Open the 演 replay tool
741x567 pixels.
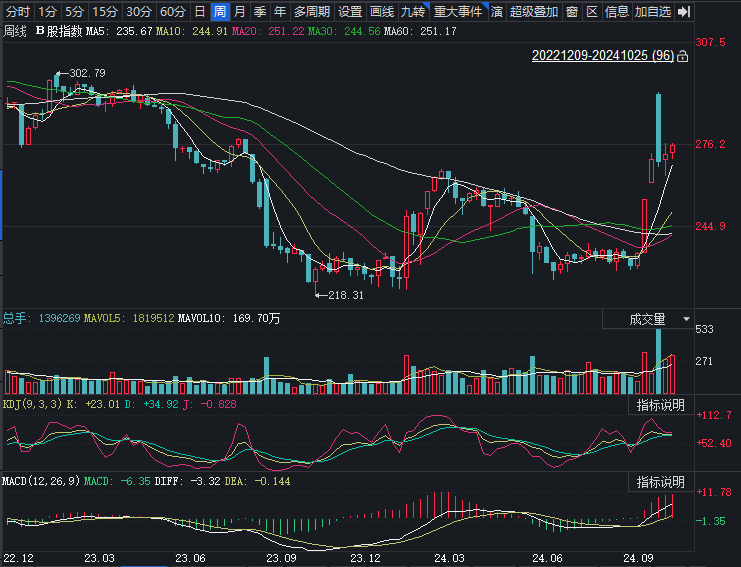[496, 12]
